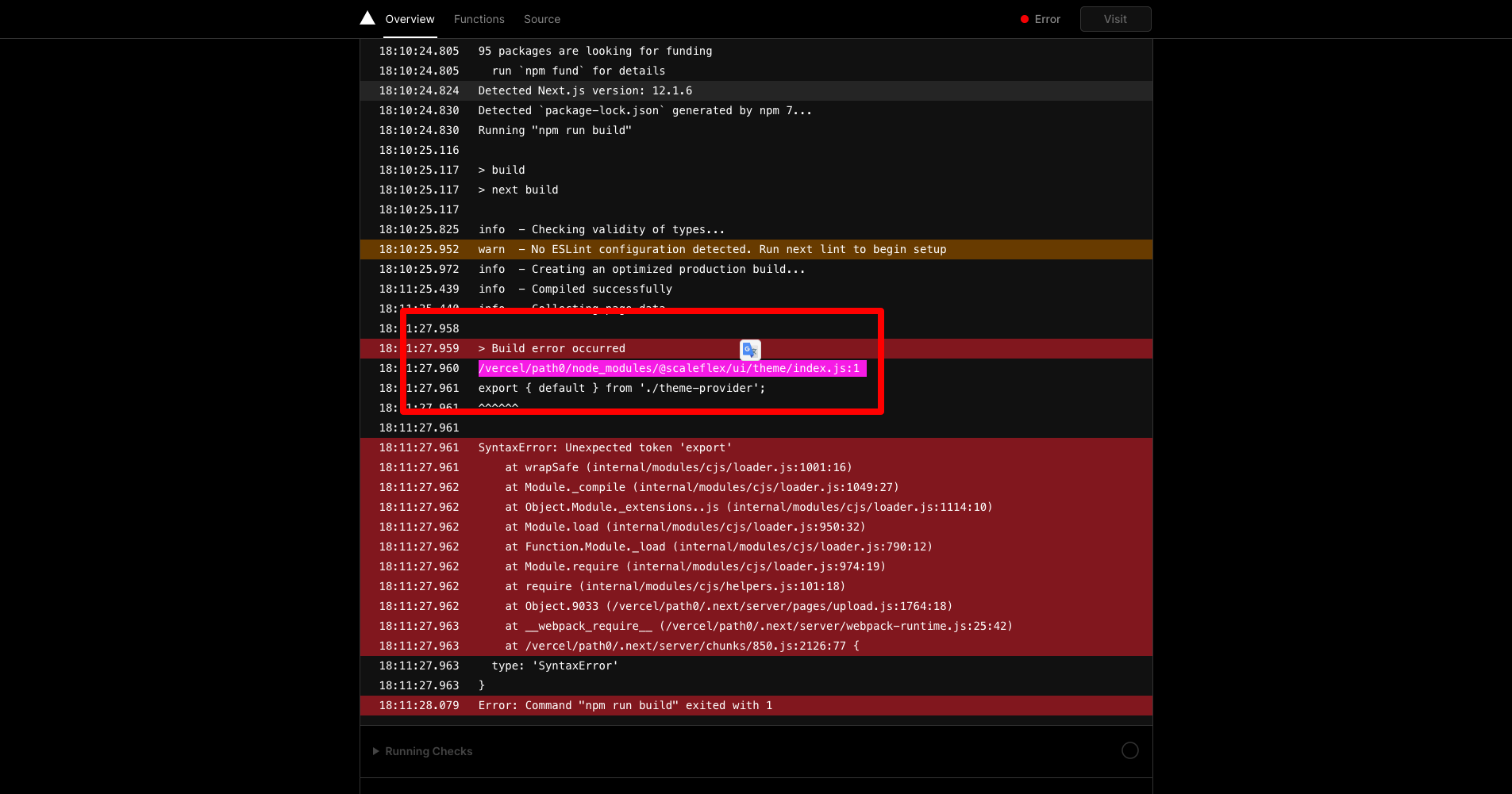Click the Running Checks disclosure triangle
Screen dimensions: 1512x794
(375, 750)
